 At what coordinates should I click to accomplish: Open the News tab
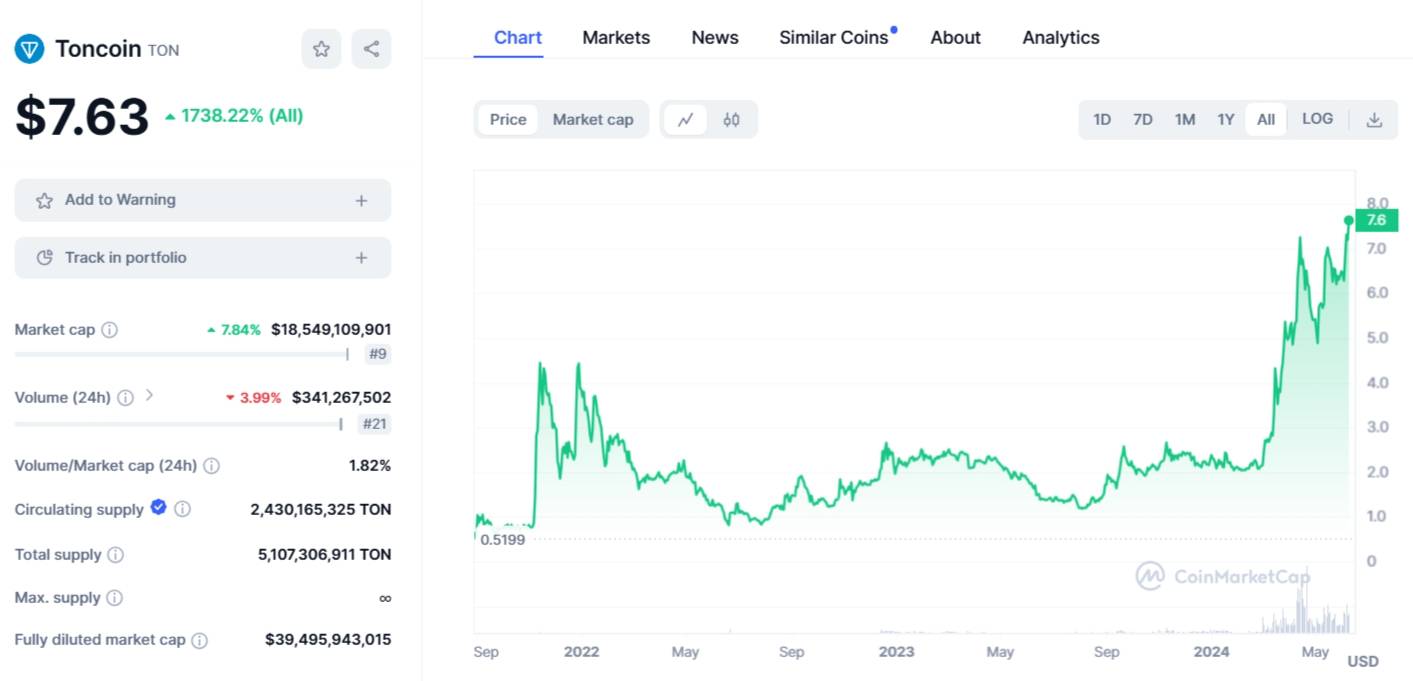(715, 38)
